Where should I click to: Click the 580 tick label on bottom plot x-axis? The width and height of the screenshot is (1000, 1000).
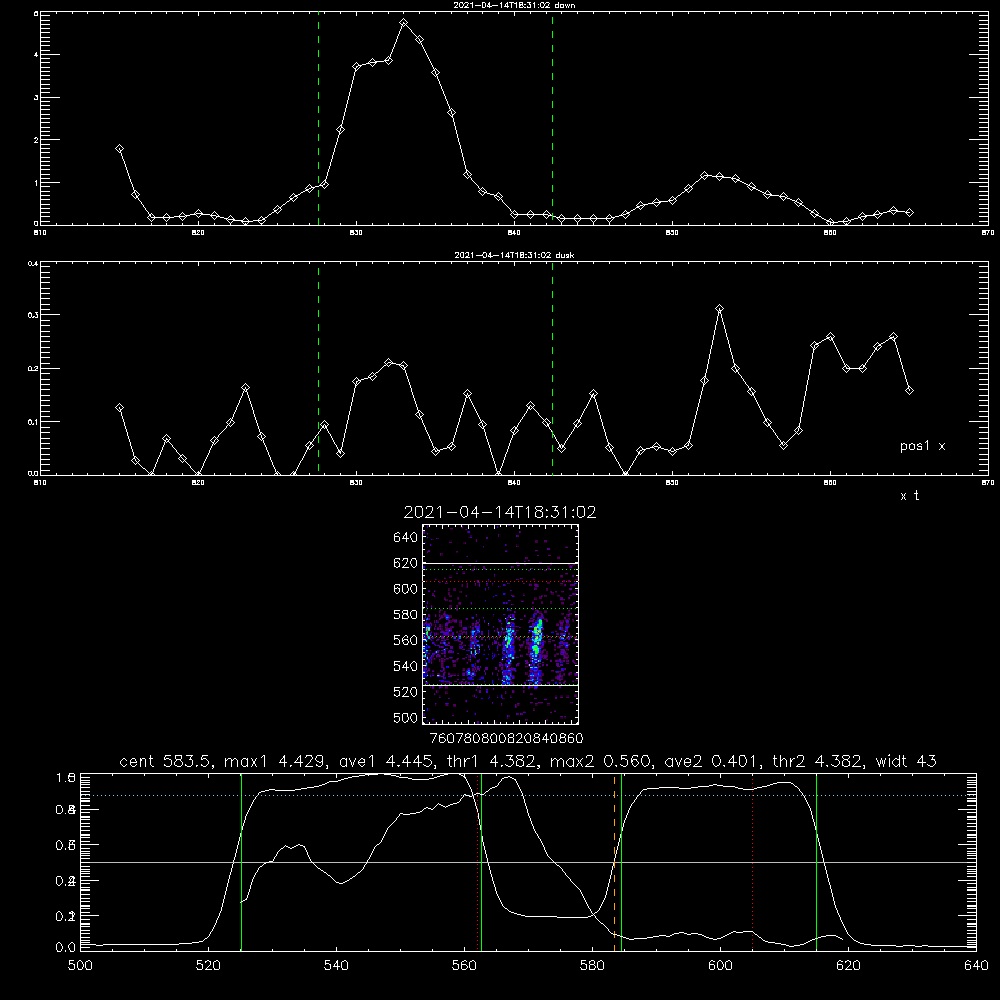pyautogui.click(x=592, y=966)
